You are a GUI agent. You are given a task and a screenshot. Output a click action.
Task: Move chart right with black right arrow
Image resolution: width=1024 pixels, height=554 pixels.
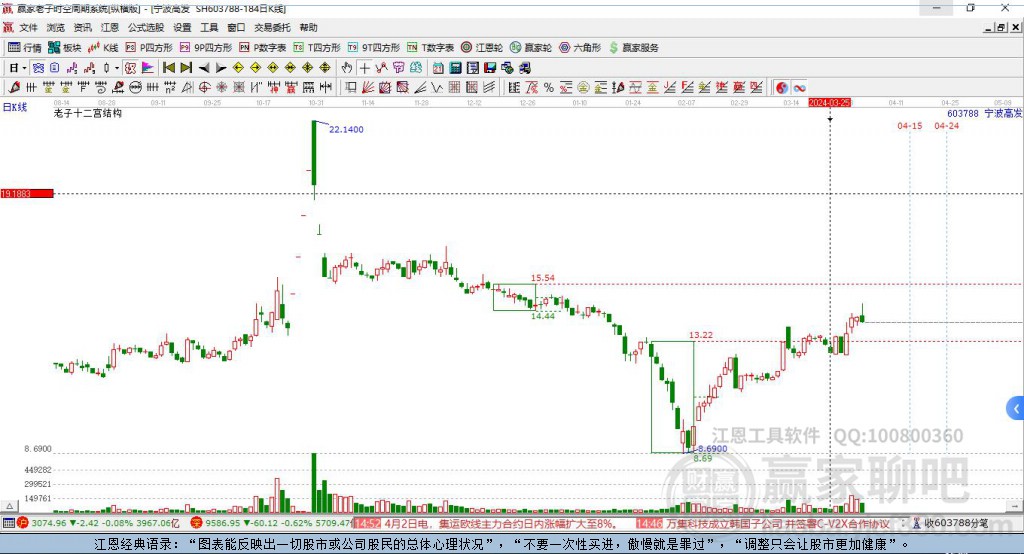[221, 68]
